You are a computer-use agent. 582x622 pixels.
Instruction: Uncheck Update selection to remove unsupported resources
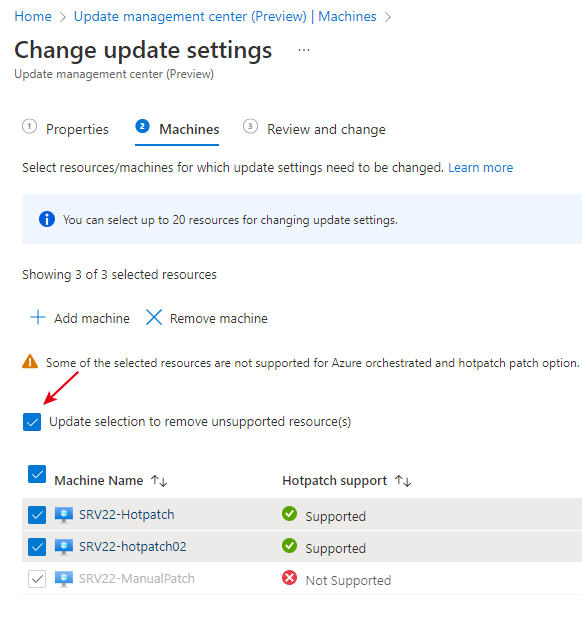pyautogui.click(x=32, y=422)
